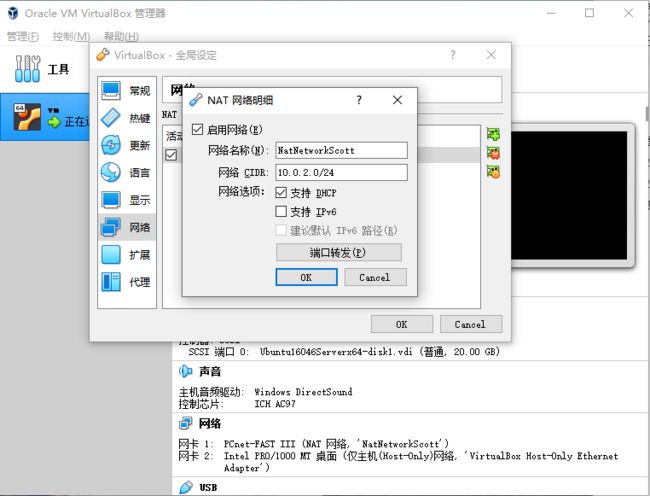This screenshot has width=650, height=496.
Task: Click the USB section header text
Action: click(x=208, y=487)
